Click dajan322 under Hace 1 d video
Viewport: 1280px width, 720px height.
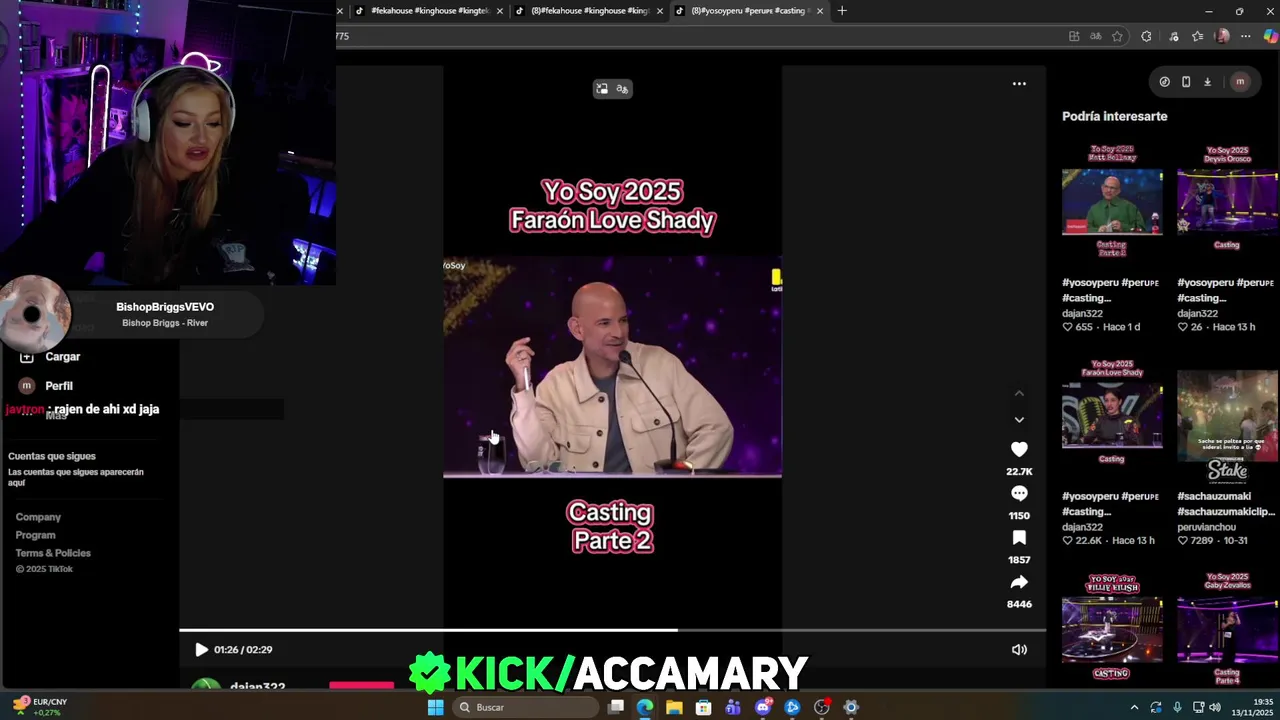pos(1082,313)
